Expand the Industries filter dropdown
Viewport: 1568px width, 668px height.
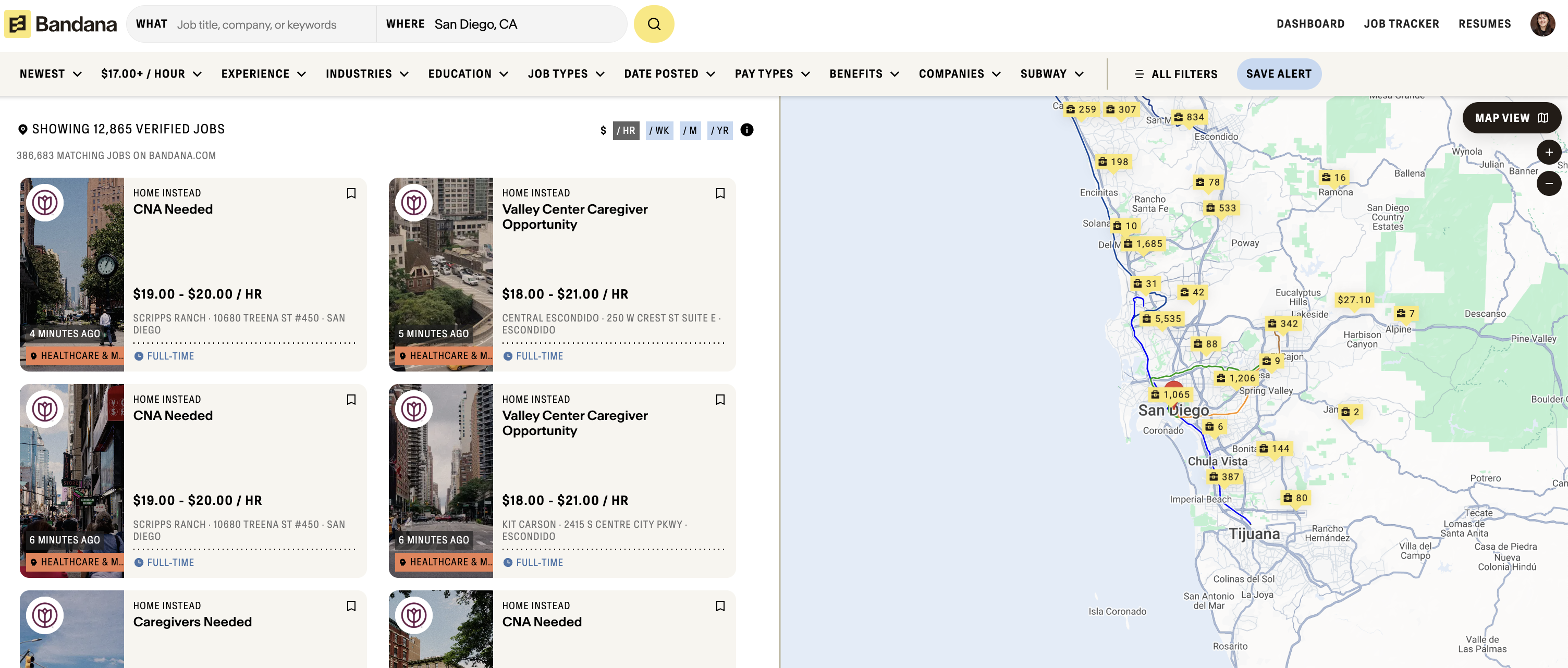[367, 74]
